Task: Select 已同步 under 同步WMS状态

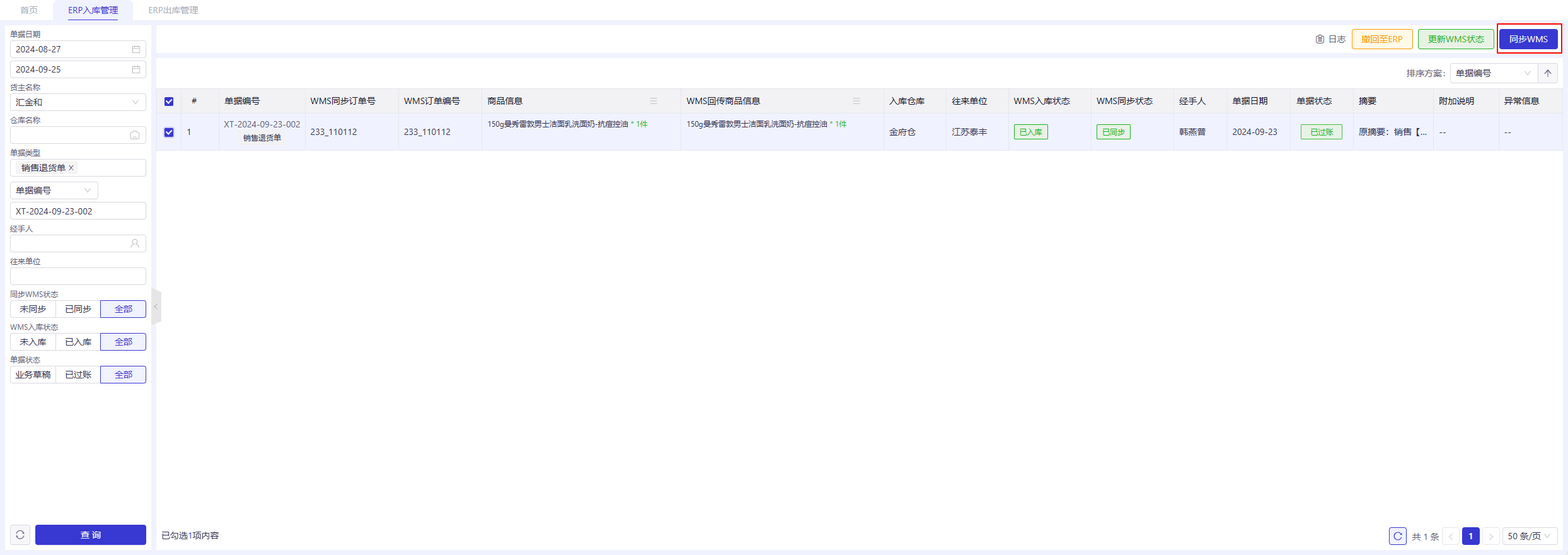Action: point(78,309)
